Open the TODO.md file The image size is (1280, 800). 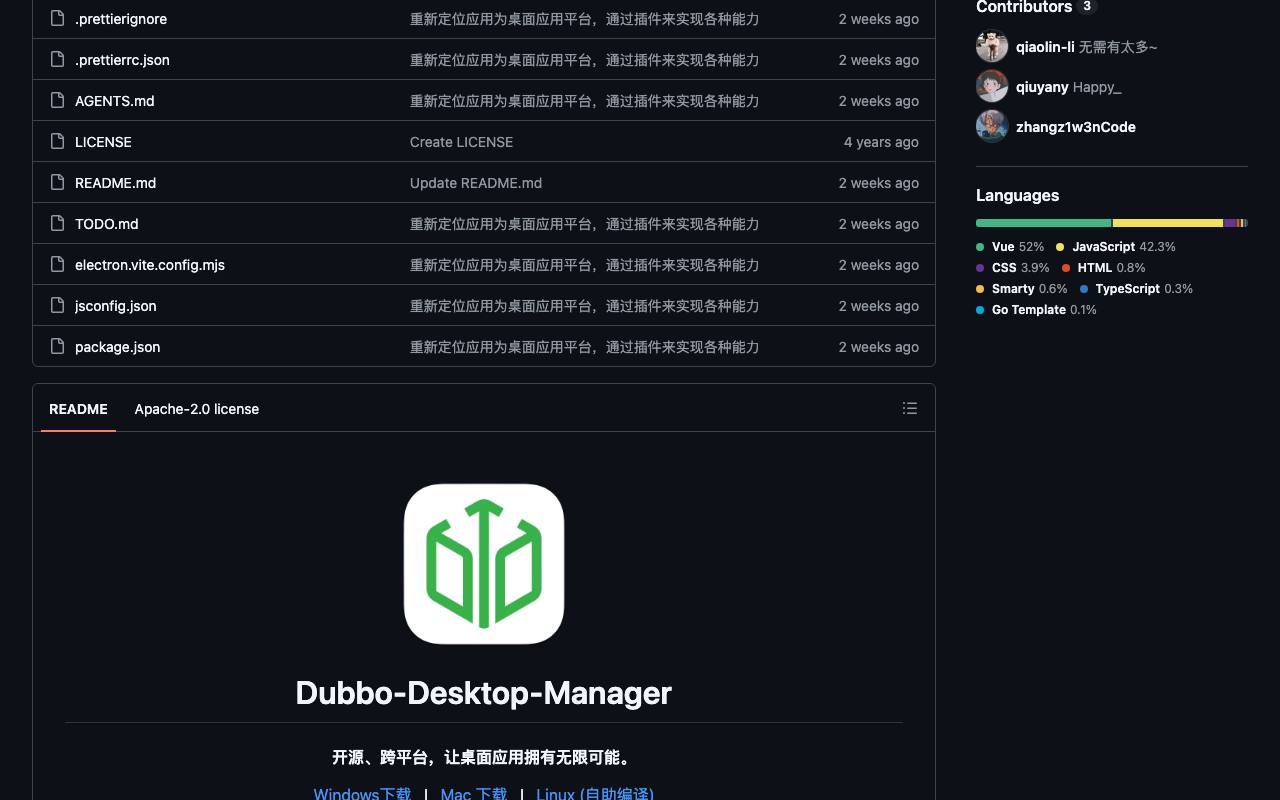pos(107,224)
